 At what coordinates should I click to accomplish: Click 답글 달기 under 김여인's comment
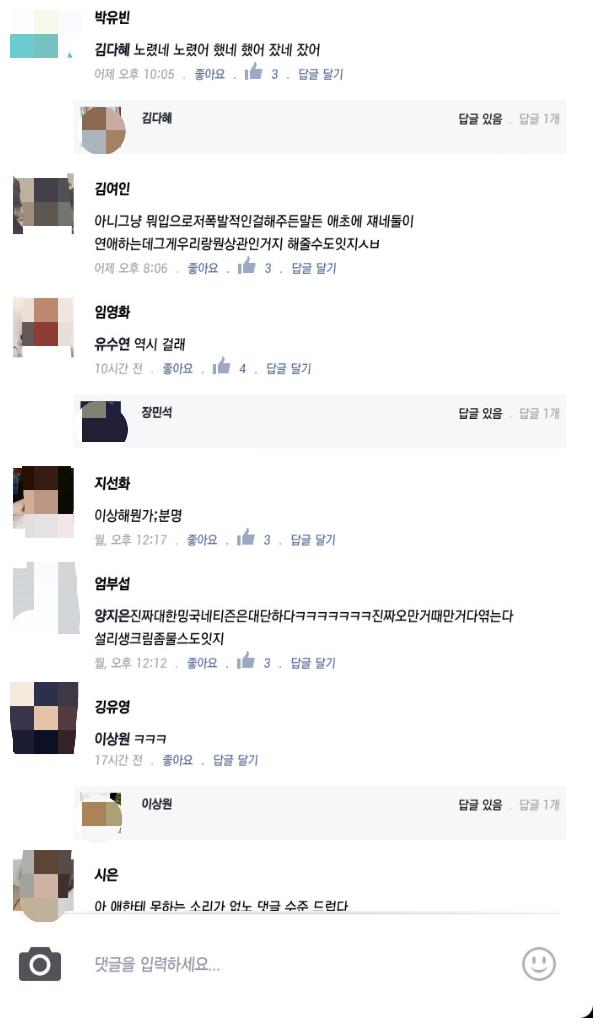tap(314, 268)
